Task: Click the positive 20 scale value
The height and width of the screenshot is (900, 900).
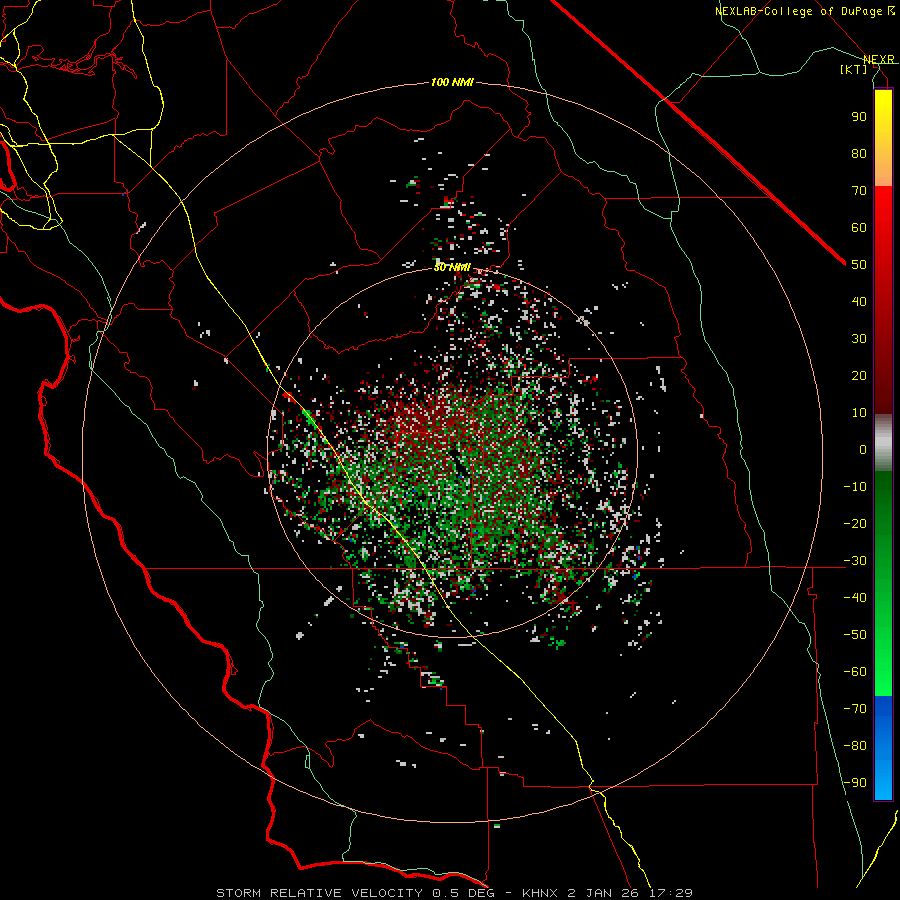Action: pos(859,375)
